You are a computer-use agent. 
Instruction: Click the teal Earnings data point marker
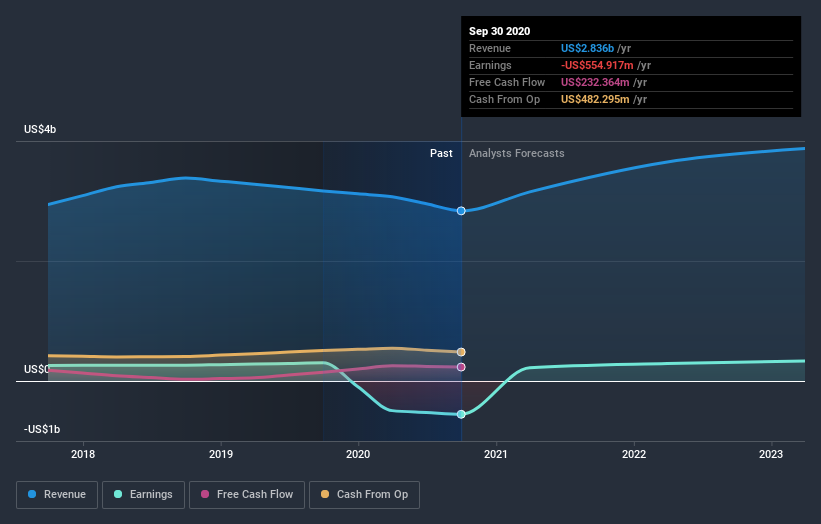pyautogui.click(x=461, y=414)
